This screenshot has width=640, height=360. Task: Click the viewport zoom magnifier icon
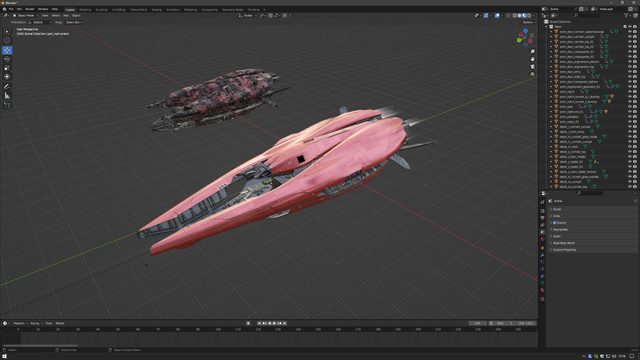[x=532, y=51]
